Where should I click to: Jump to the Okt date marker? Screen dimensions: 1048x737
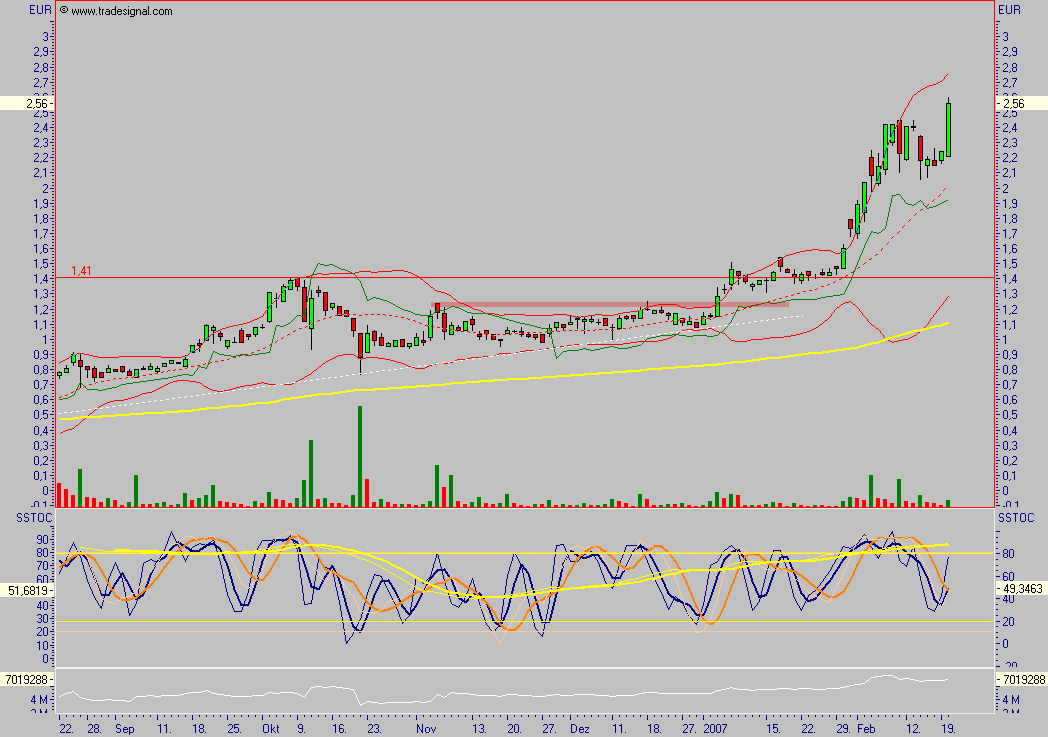[x=271, y=730]
